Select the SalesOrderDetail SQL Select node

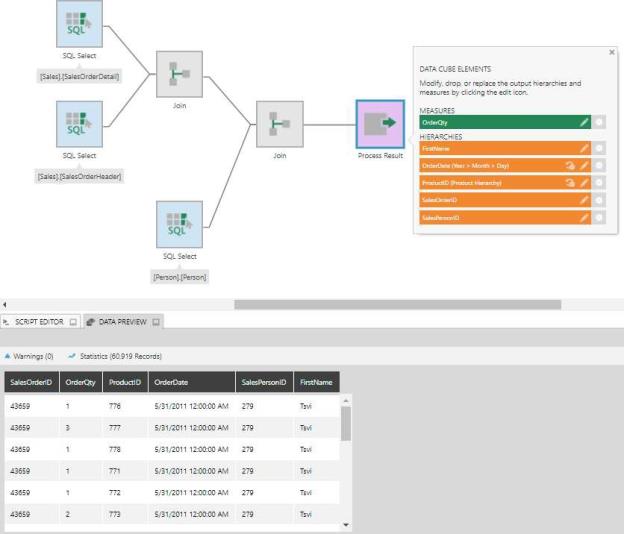coord(79,24)
